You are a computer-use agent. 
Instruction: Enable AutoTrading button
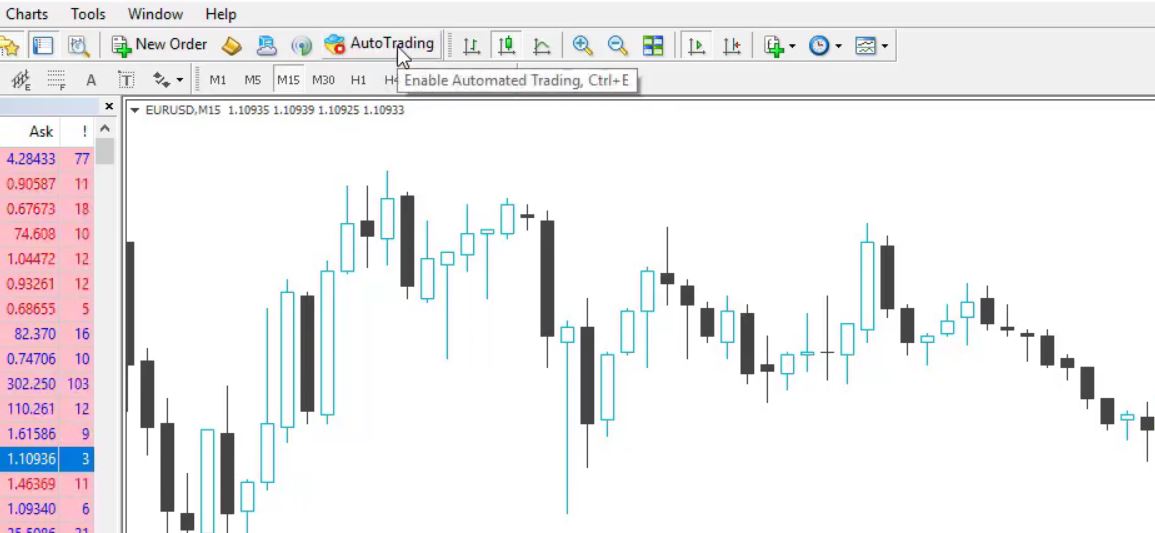380,44
